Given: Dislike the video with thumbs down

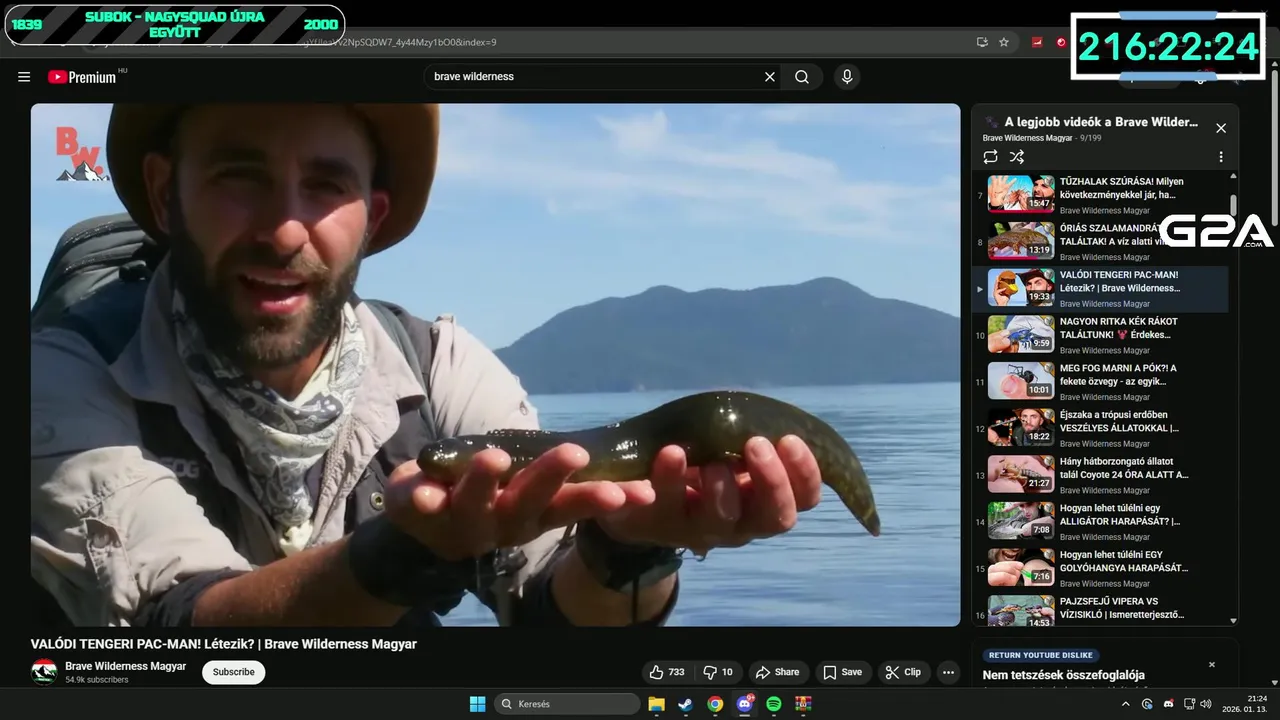Looking at the screenshot, I should tap(718, 672).
